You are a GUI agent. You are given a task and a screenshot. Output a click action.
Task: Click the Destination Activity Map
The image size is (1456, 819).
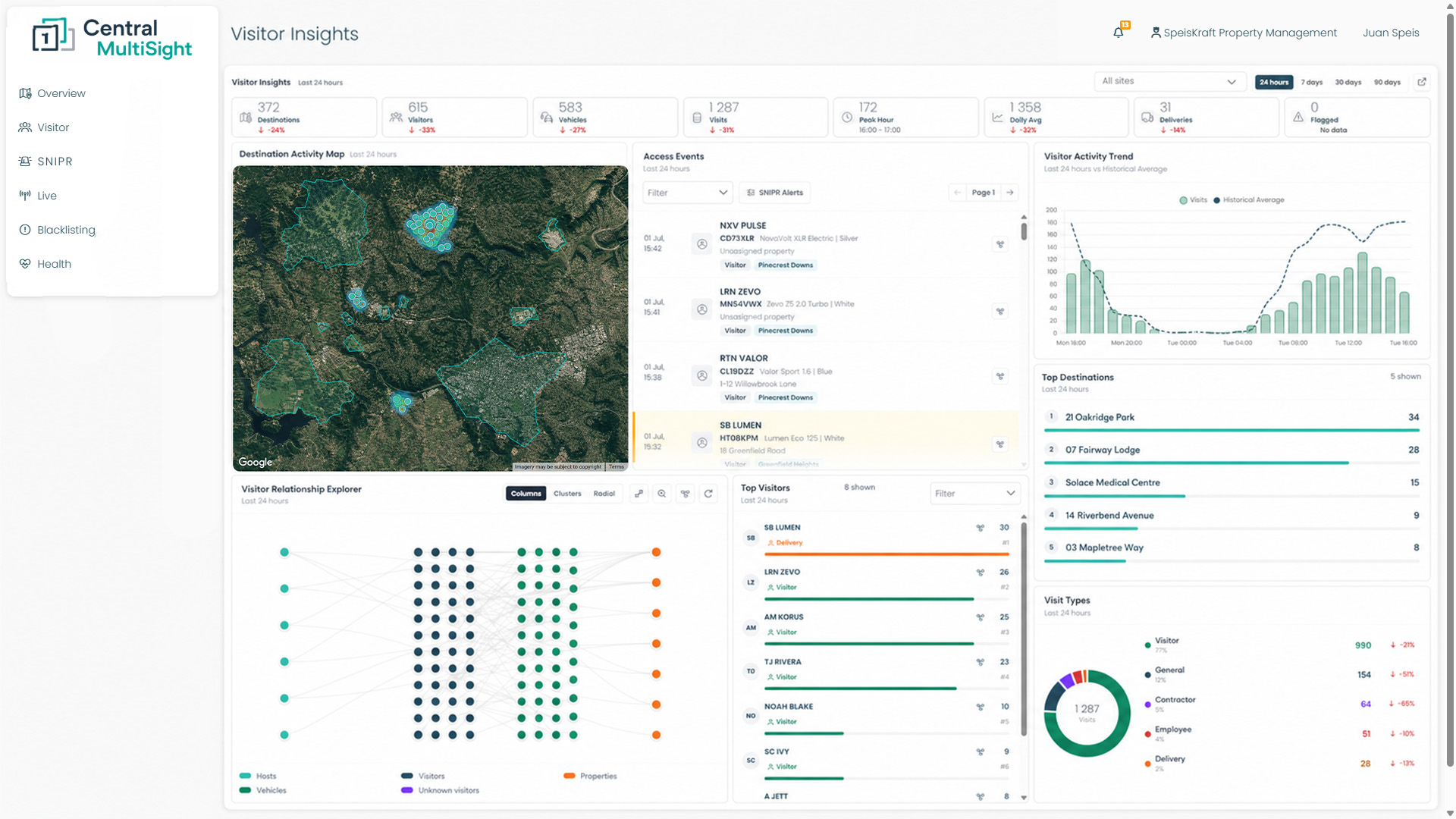click(x=430, y=318)
